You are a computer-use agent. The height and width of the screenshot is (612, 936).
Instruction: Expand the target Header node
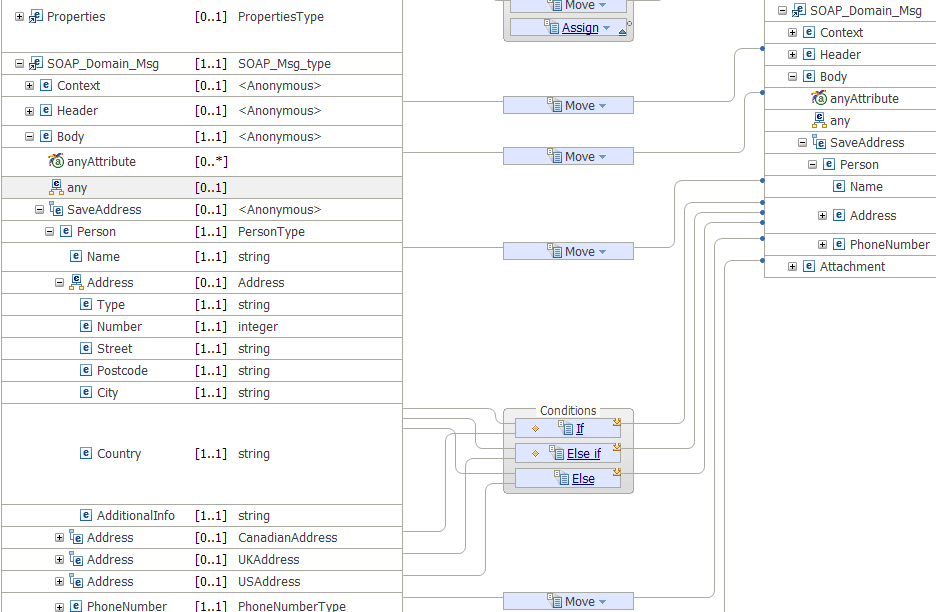point(793,55)
